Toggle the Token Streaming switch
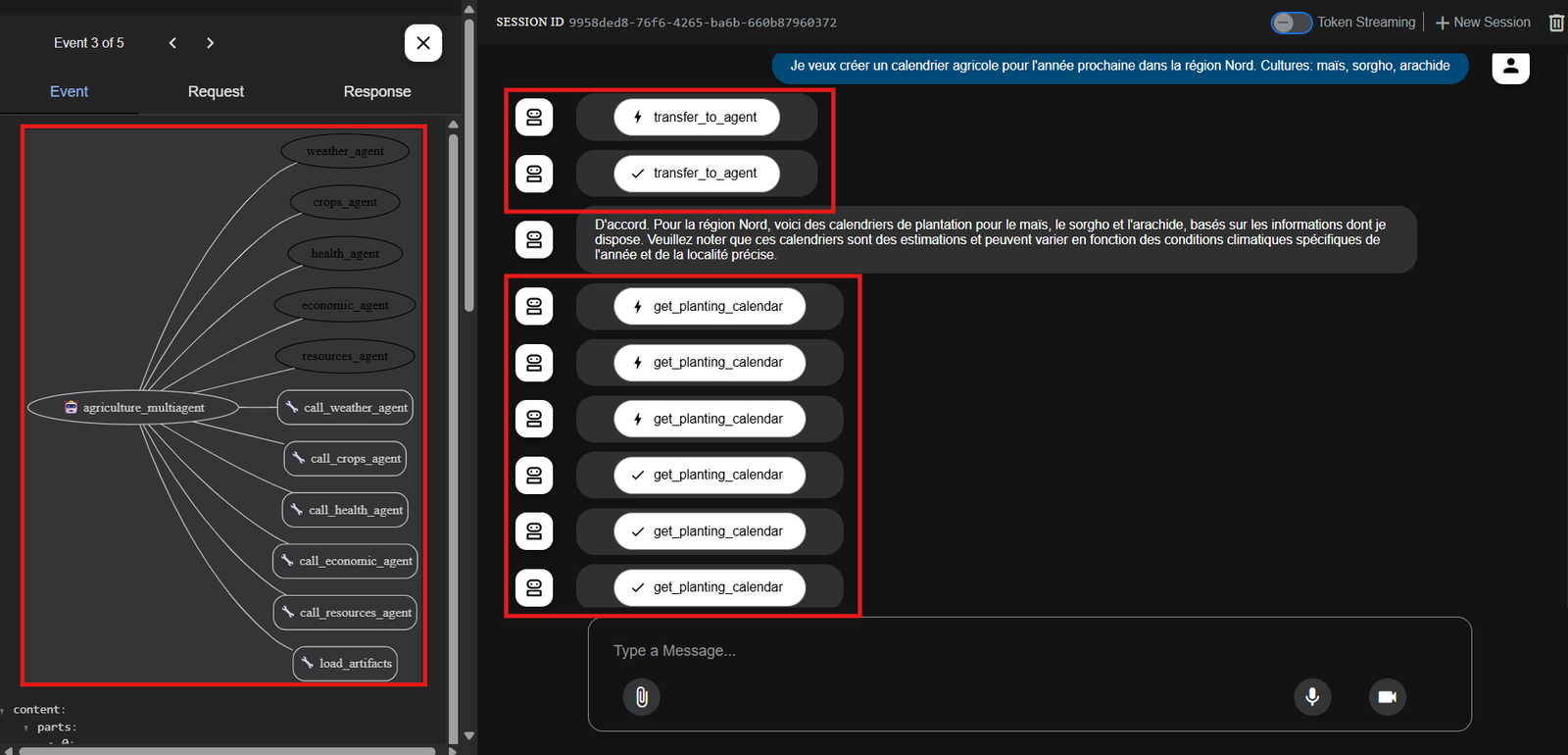 click(x=1291, y=23)
